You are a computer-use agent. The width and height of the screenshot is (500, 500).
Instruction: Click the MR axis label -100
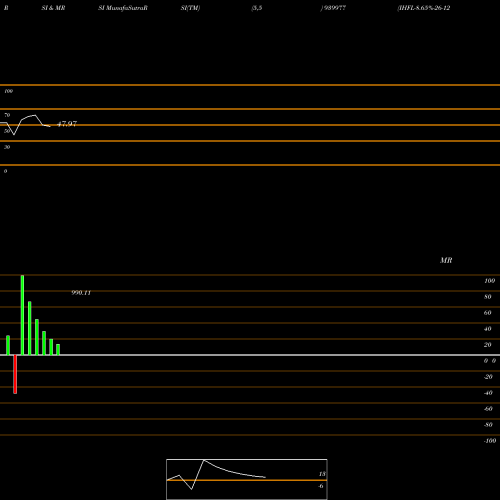pyautogui.click(x=490, y=441)
